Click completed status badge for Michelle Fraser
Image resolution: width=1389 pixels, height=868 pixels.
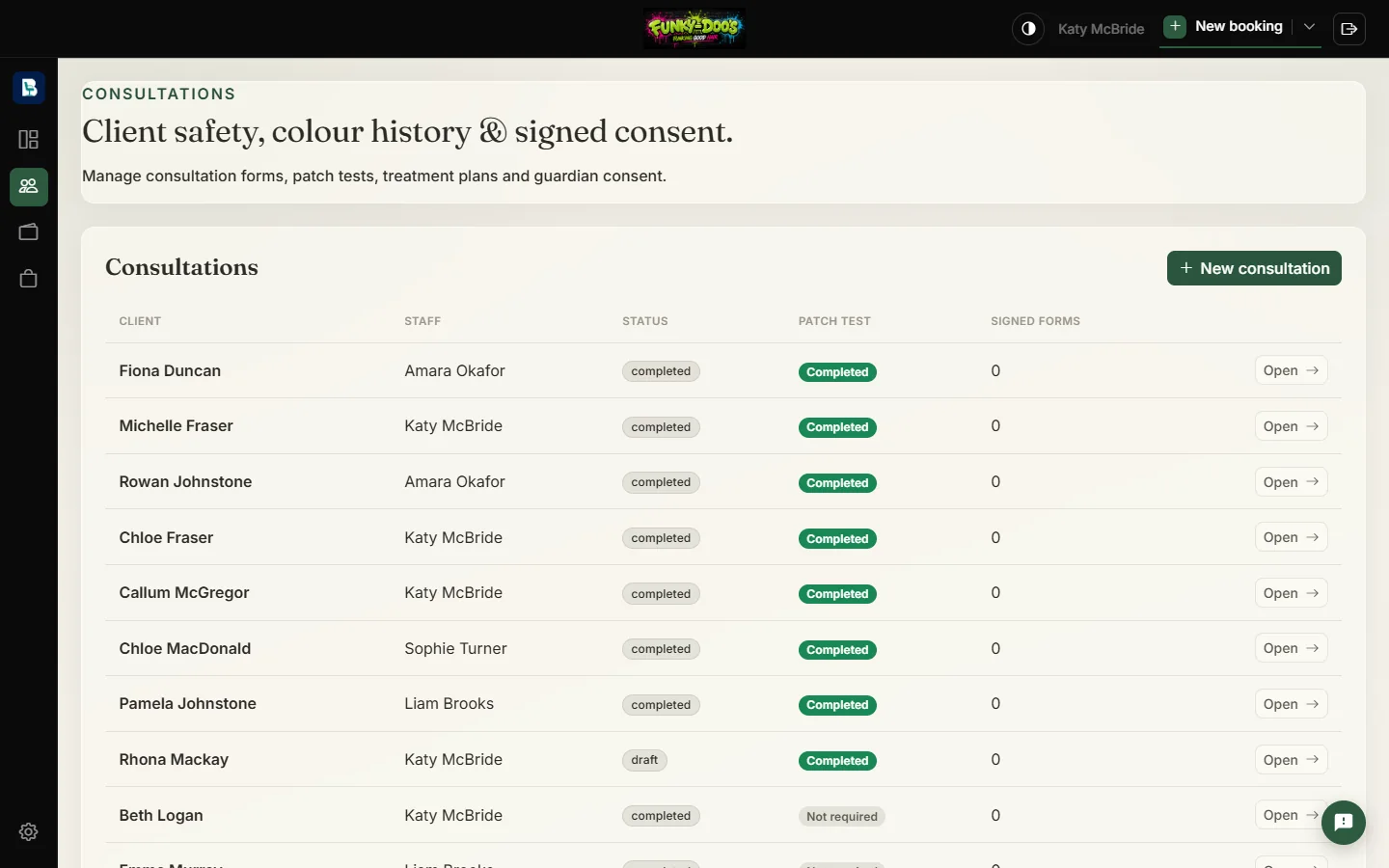point(661,427)
